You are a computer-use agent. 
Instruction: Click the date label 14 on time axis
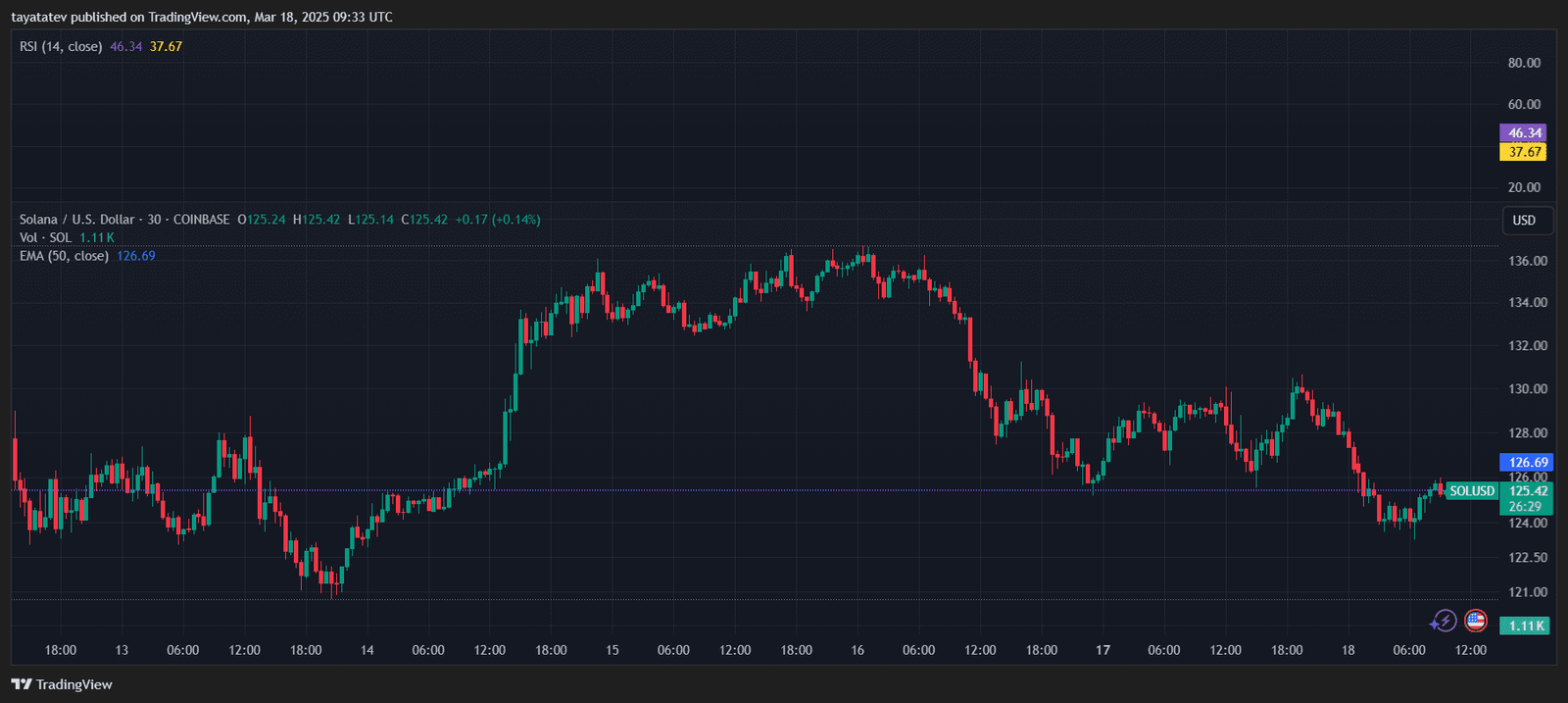pos(367,650)
